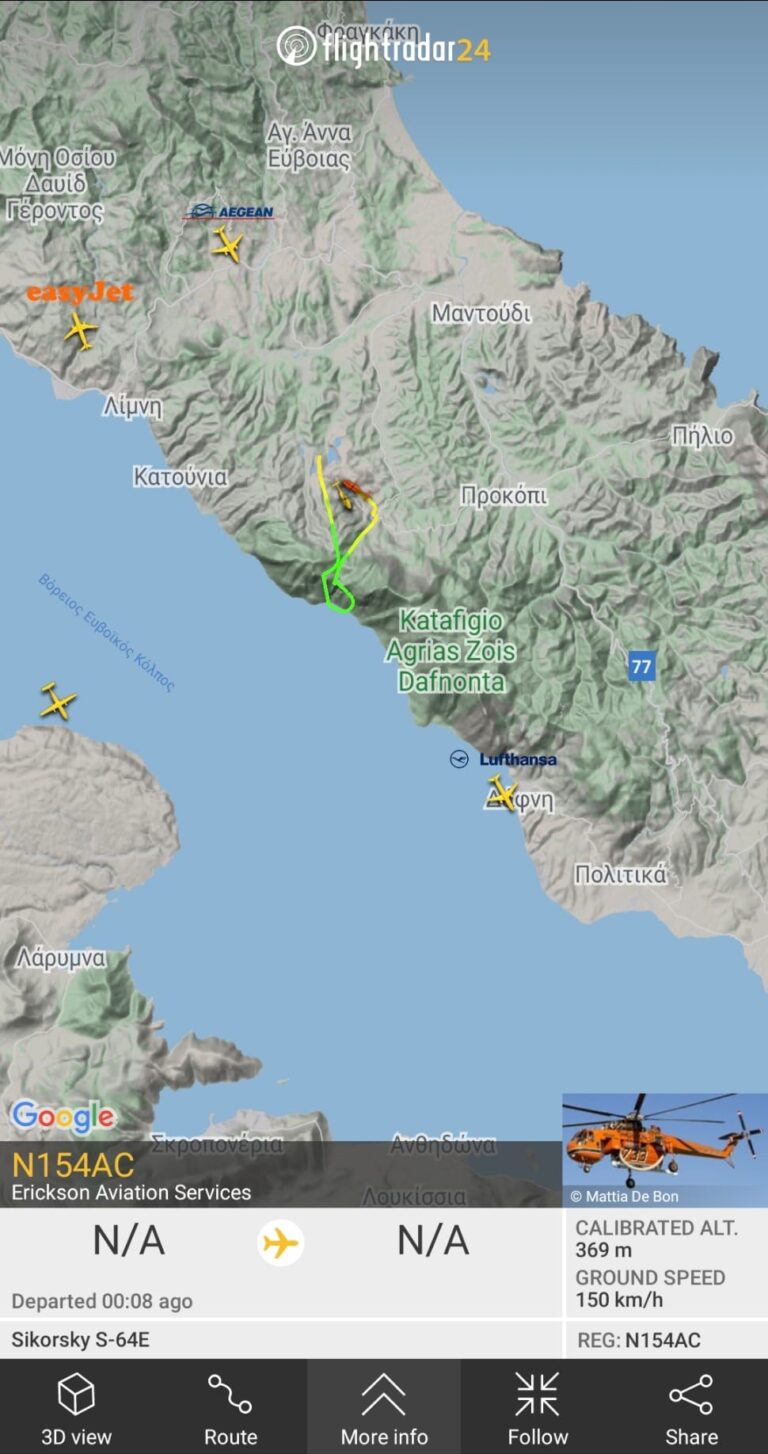Tap the N154AC callsign header
The height and width of the screenshot is (1454, 768).
pyautogui.click(x=73, y=1165)
